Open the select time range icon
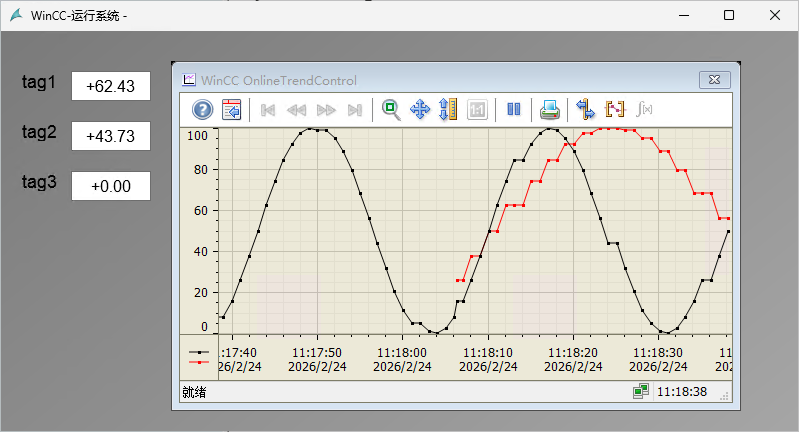Screen dimensions: 799x432 point(615,110)
